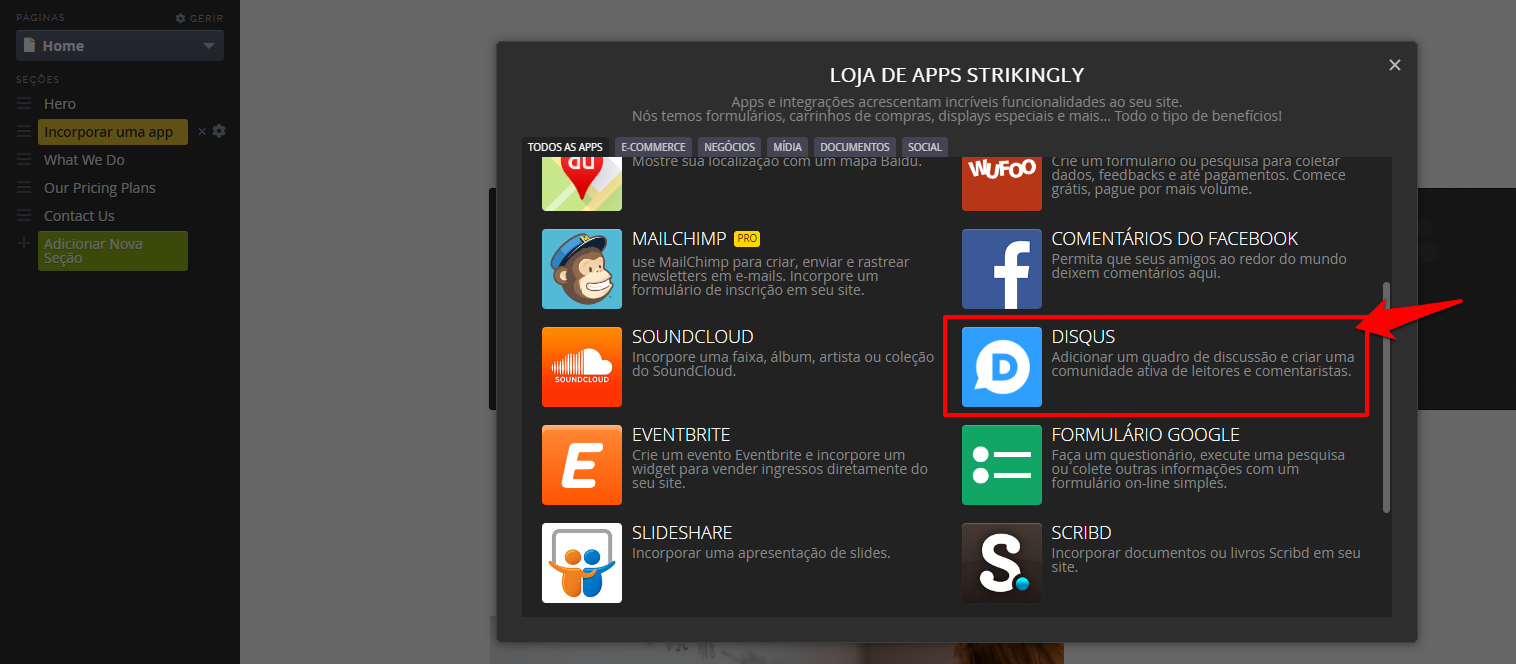1516x664 pixels.
Task: Select the Incorporar uma app section
Action: pyautogui.click(x=113, y=132)
